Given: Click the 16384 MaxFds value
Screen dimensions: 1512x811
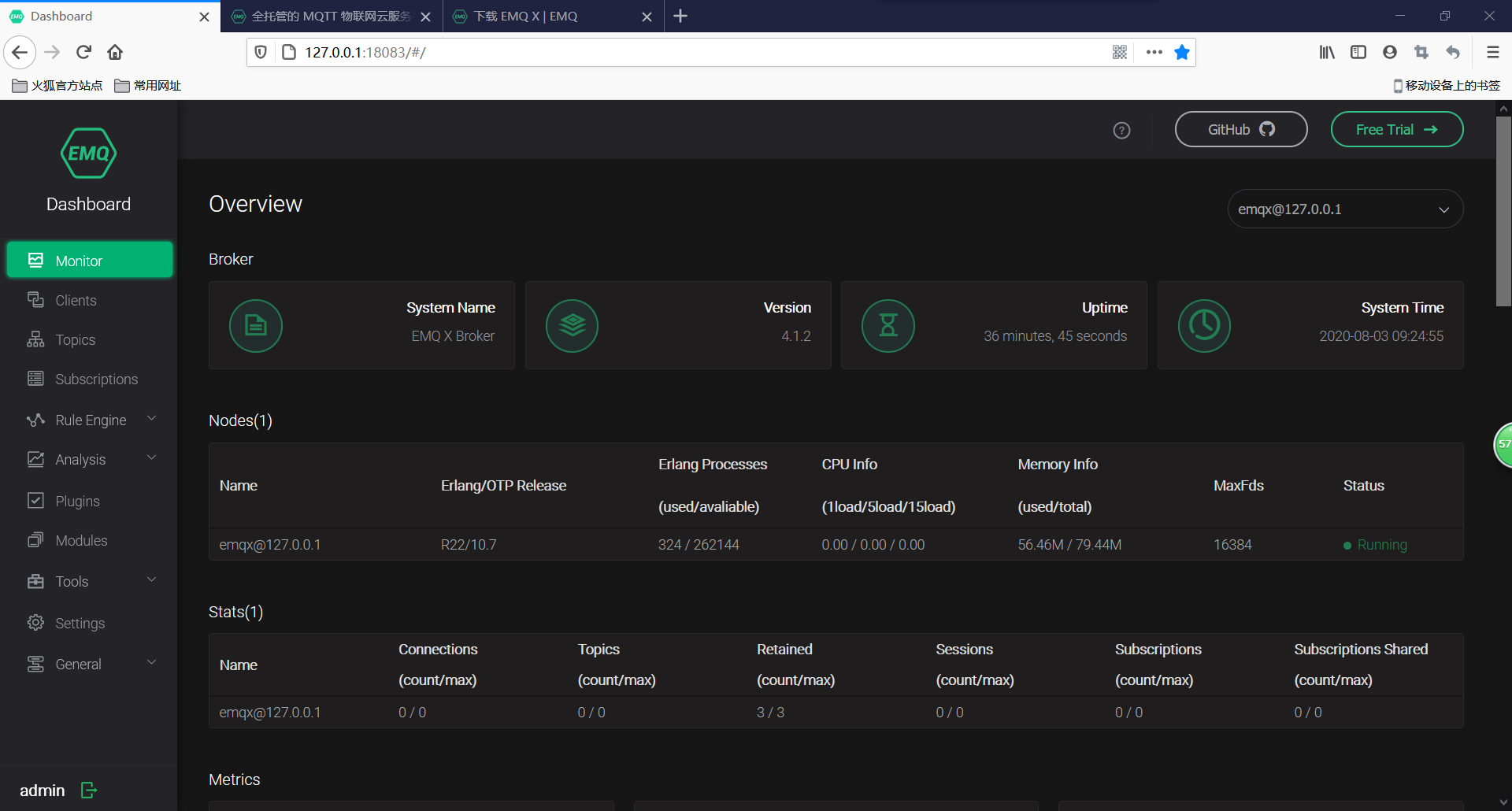Looking at the screenshot, I should (1232, 545).
